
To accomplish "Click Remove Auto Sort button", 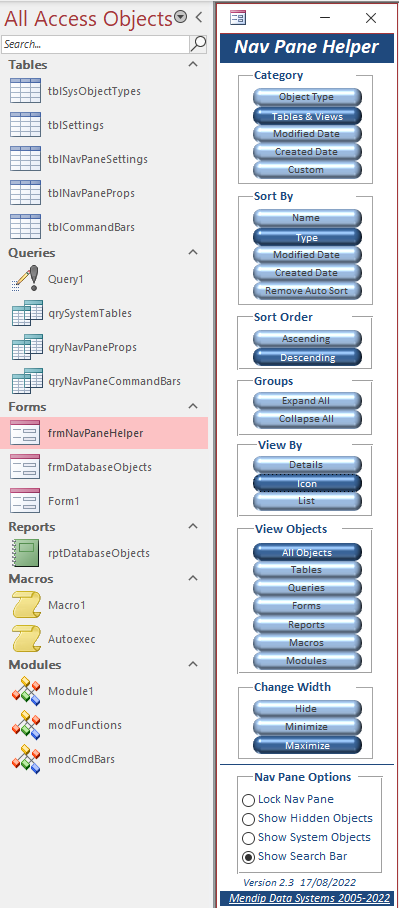I will click(307, 291).
